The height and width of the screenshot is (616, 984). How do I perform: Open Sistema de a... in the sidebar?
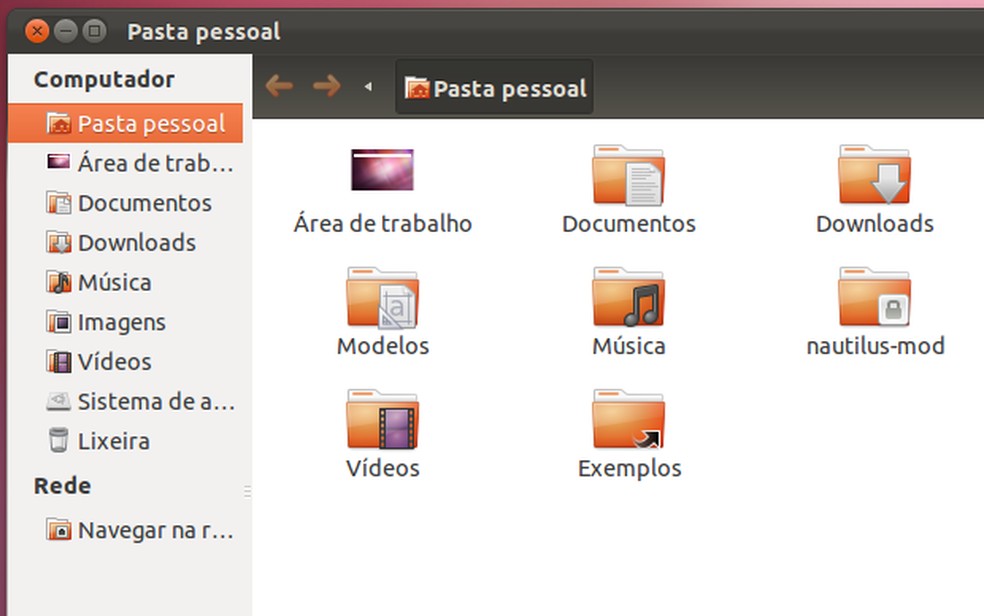(x=126, y=401)
